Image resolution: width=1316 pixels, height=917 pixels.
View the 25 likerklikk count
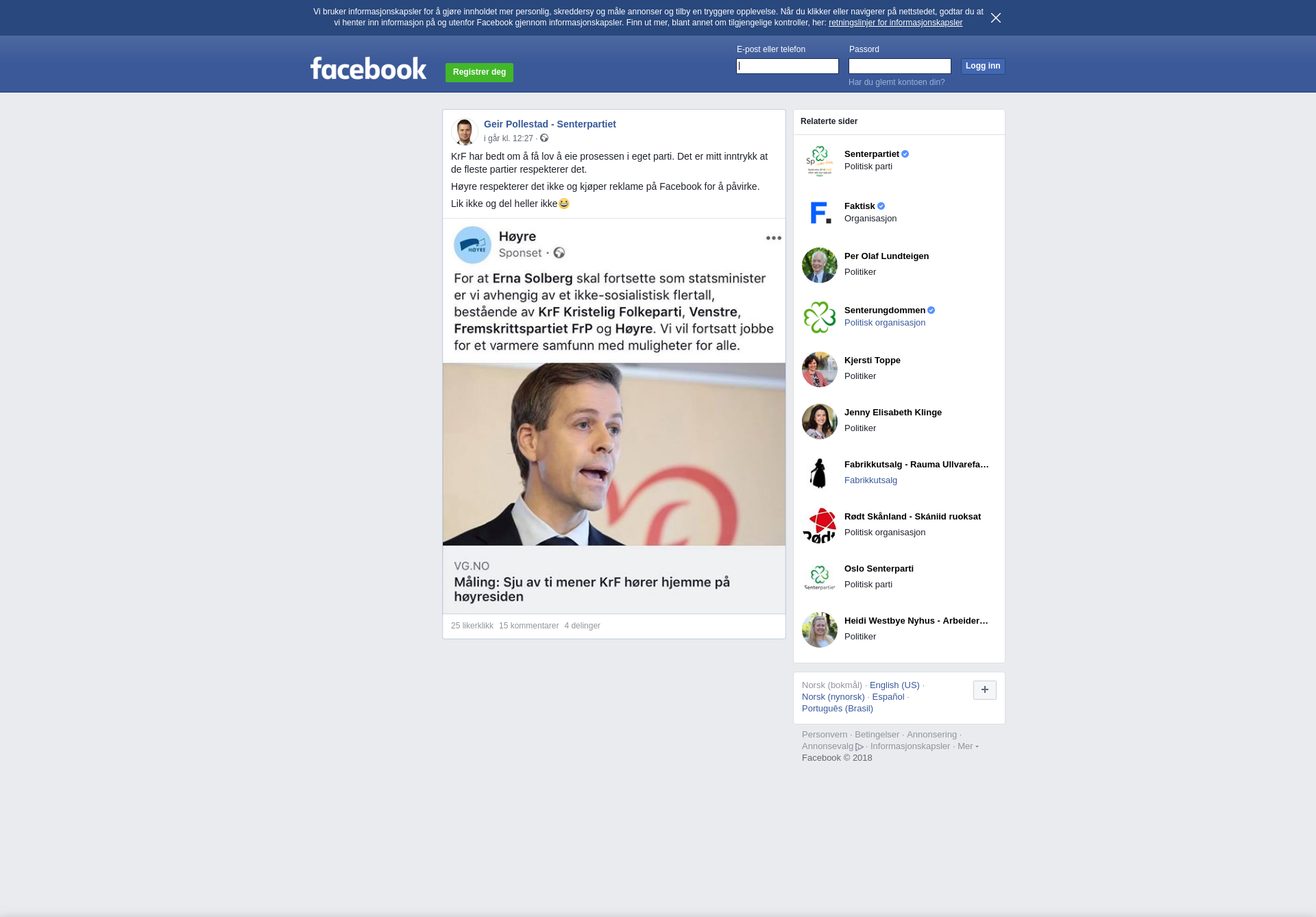(472, 626)
